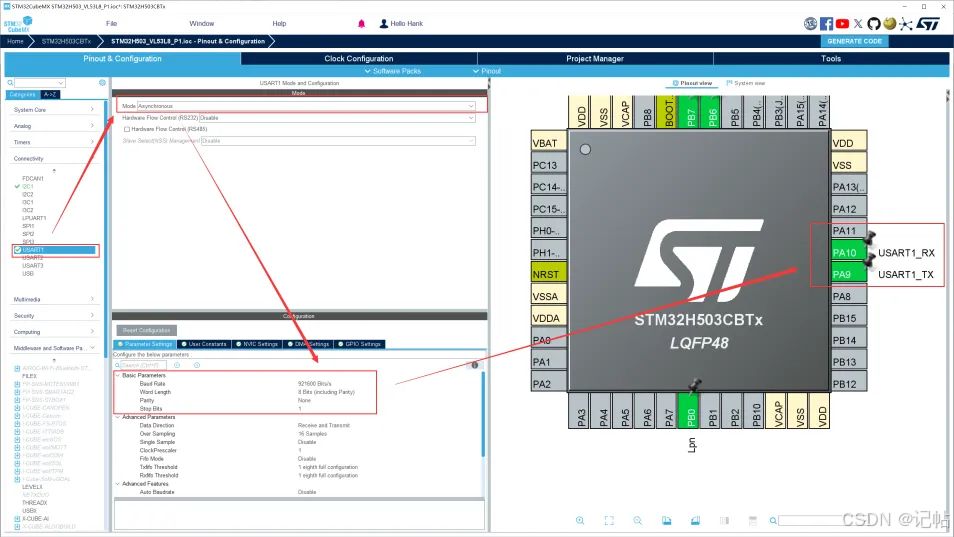Click the ST logo icon top right
Screen dimensions: 954x537
tap(928, 23)
